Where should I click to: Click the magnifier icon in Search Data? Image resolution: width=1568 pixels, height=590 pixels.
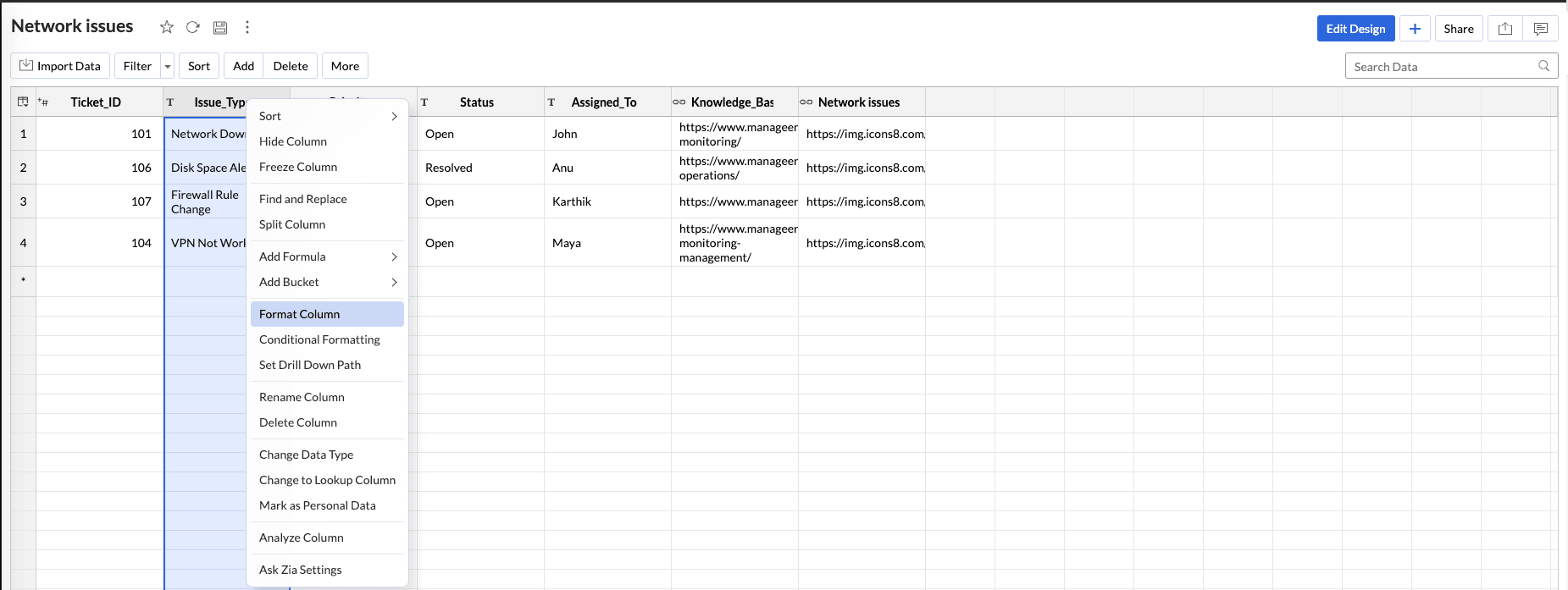1543,66
